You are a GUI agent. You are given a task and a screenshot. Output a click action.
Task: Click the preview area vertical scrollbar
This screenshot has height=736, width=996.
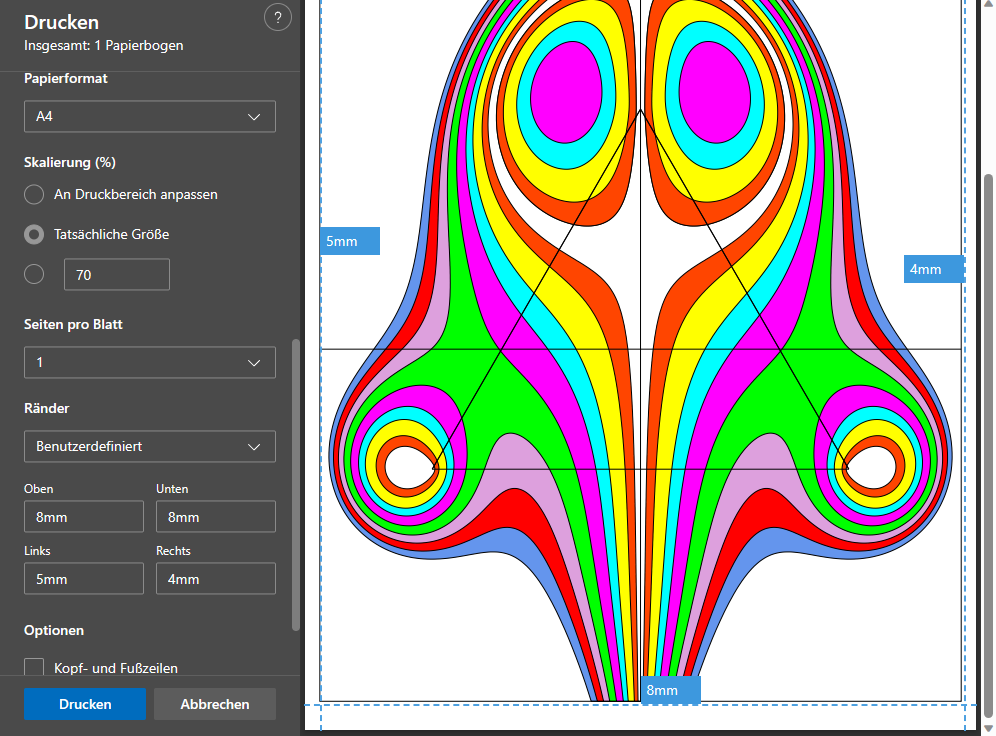[988, 445]
